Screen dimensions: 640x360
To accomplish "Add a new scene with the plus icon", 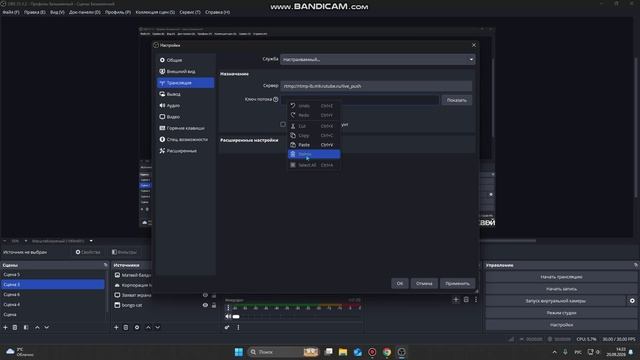I will click(x=5, y=327).
